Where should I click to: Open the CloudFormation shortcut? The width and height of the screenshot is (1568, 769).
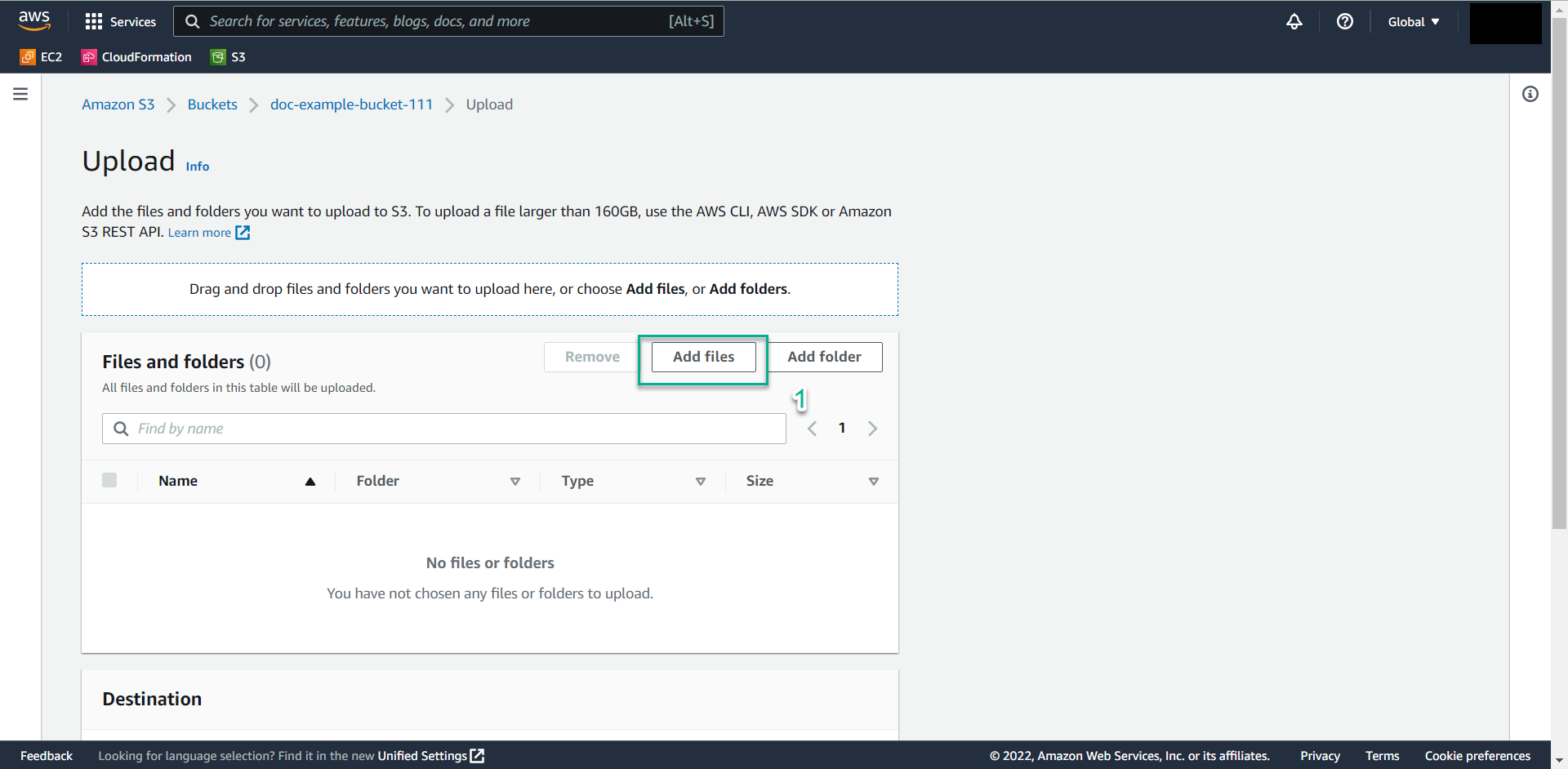point(136,57)
